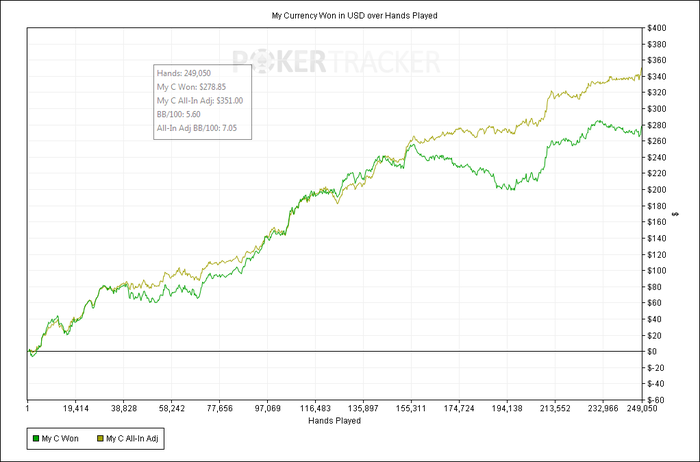Click the 174,724 x-axis tick label

coord(459,408)
